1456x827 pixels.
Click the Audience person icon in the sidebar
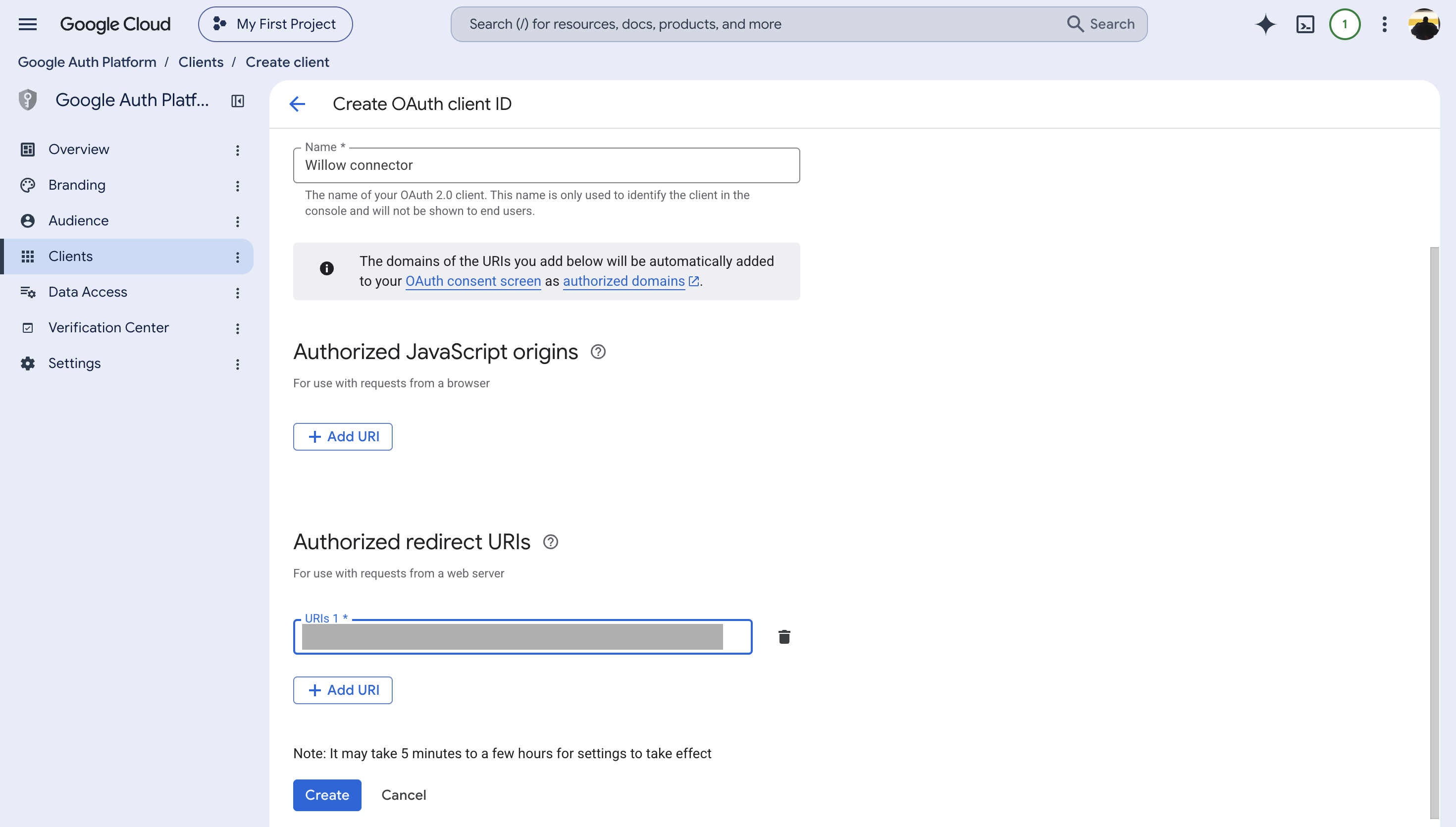tap(27, 221)
